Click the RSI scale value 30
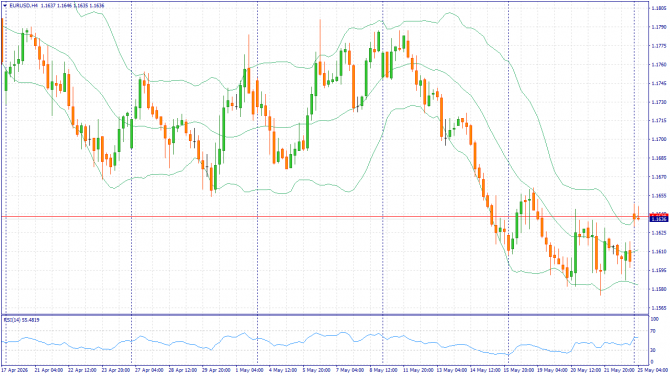 (653, 350)
